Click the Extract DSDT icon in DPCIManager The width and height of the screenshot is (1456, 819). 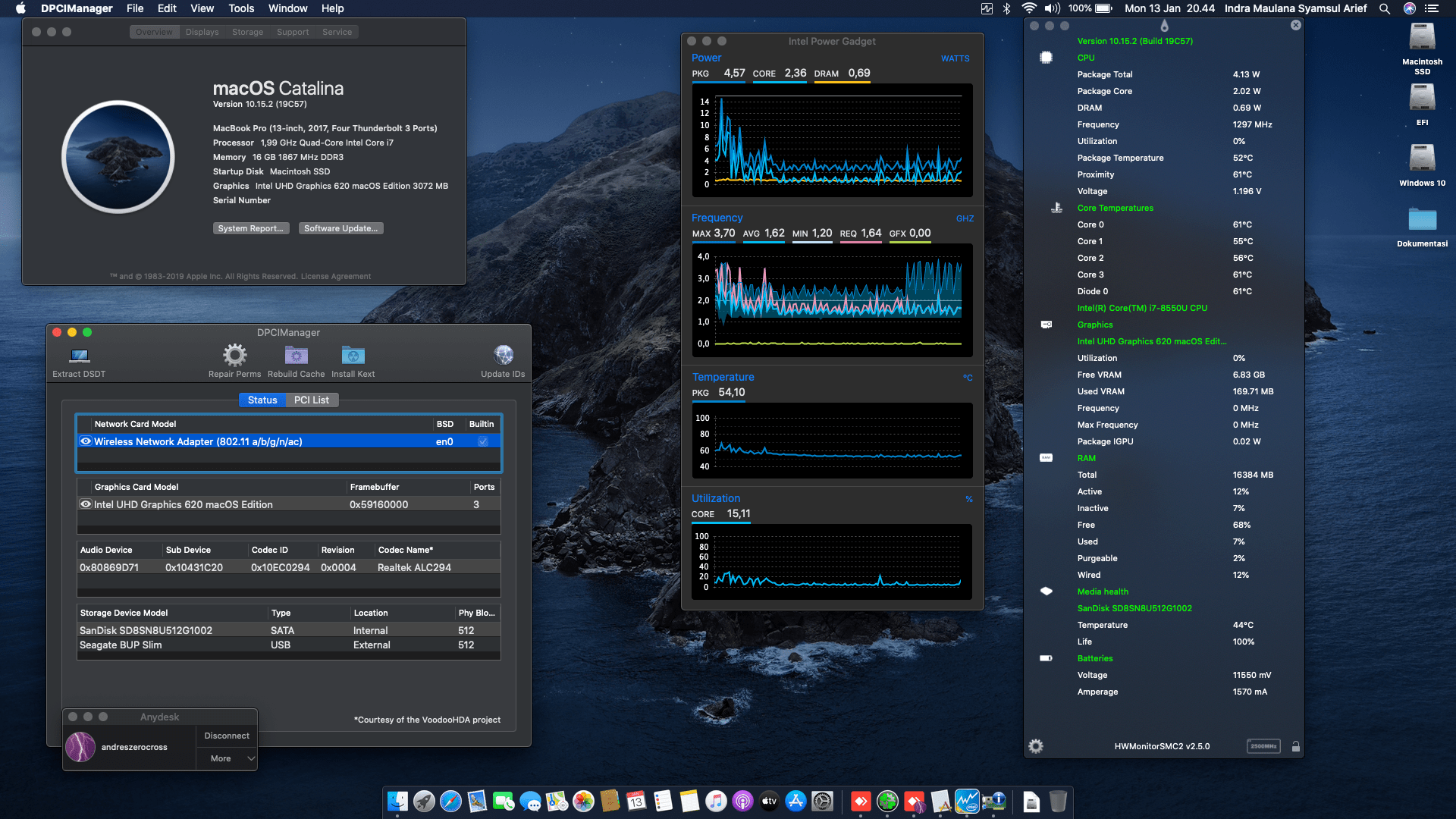[78, 356]
